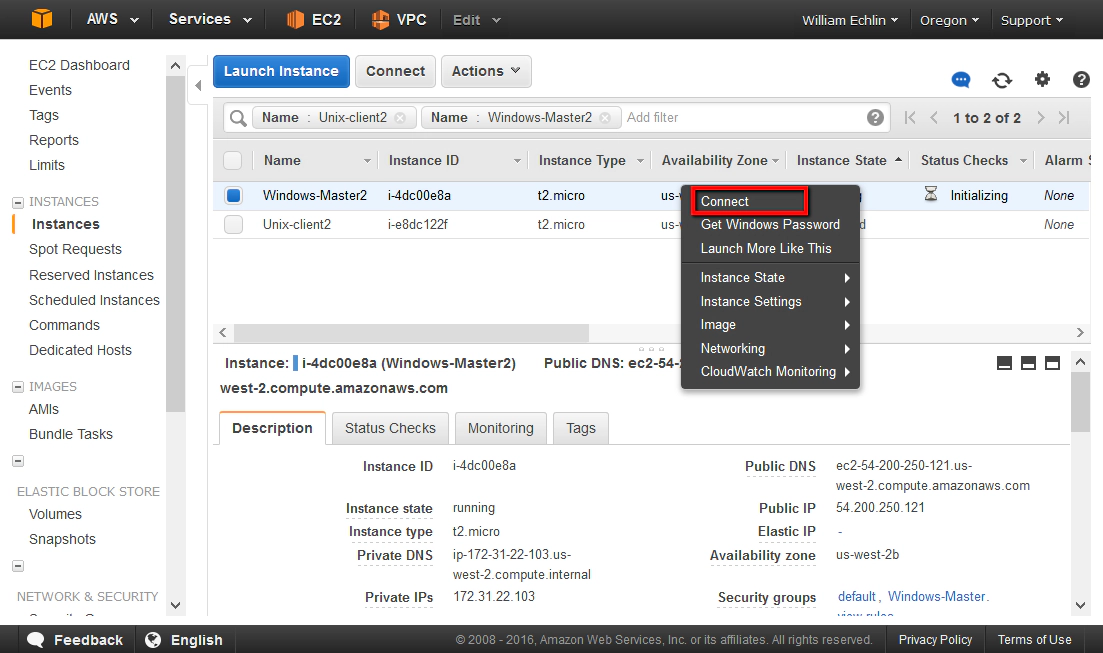Switch to the Monitoring tab
Viewport: 1103px width, 653px height.
tap(500, 428)
